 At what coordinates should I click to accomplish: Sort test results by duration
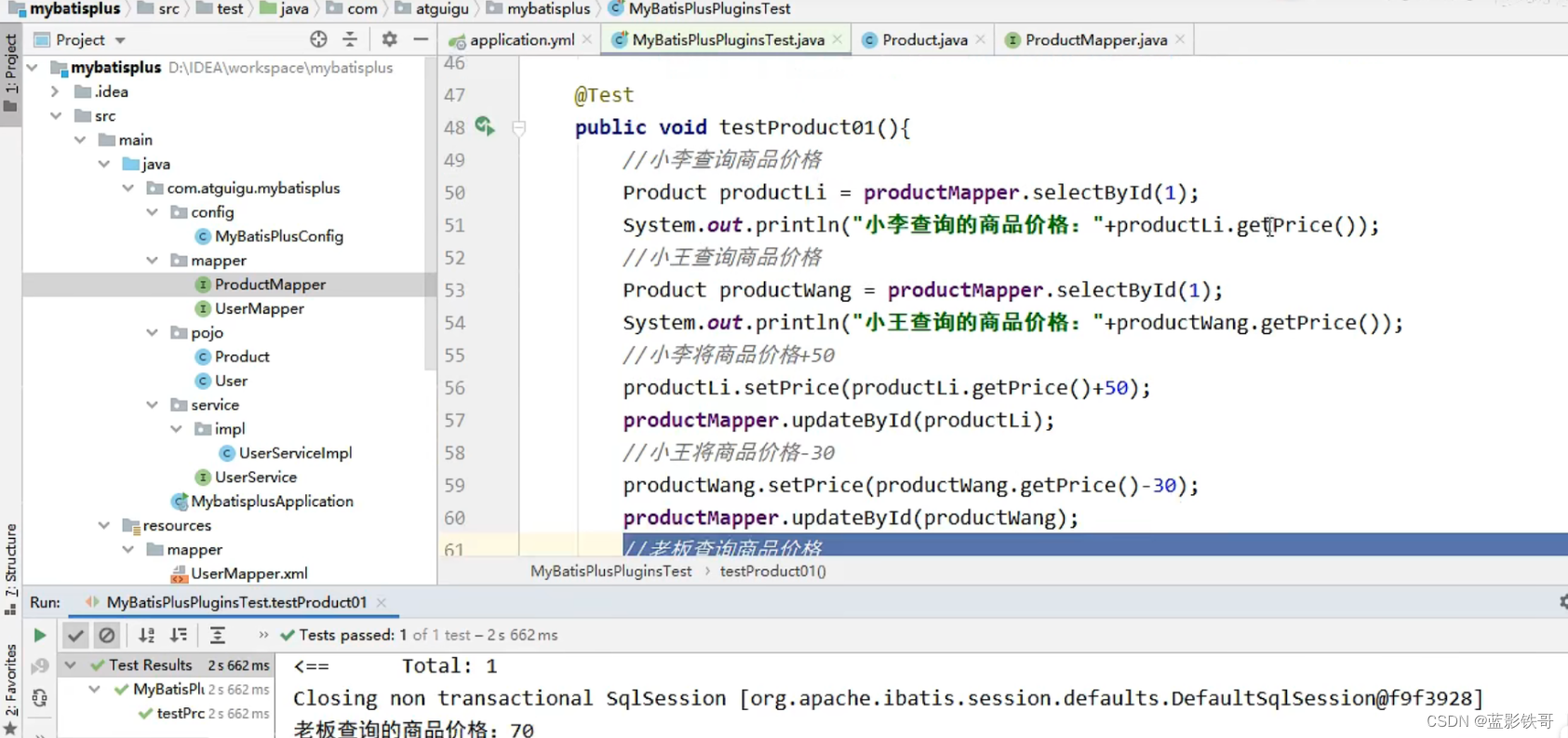179,635
